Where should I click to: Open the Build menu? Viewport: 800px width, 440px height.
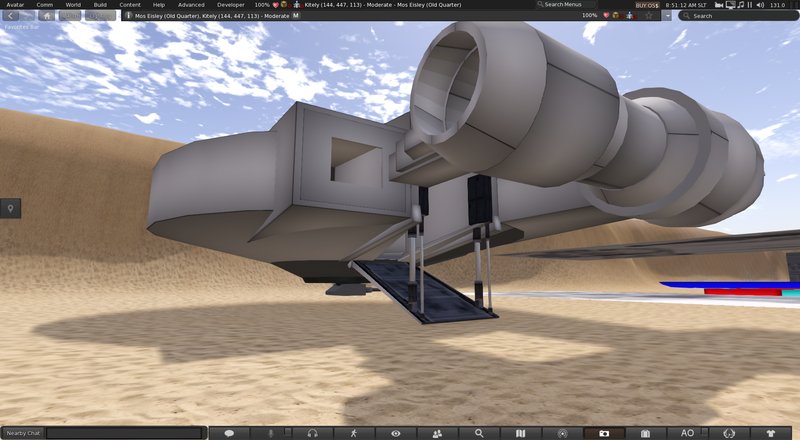(x=100, y=5)
